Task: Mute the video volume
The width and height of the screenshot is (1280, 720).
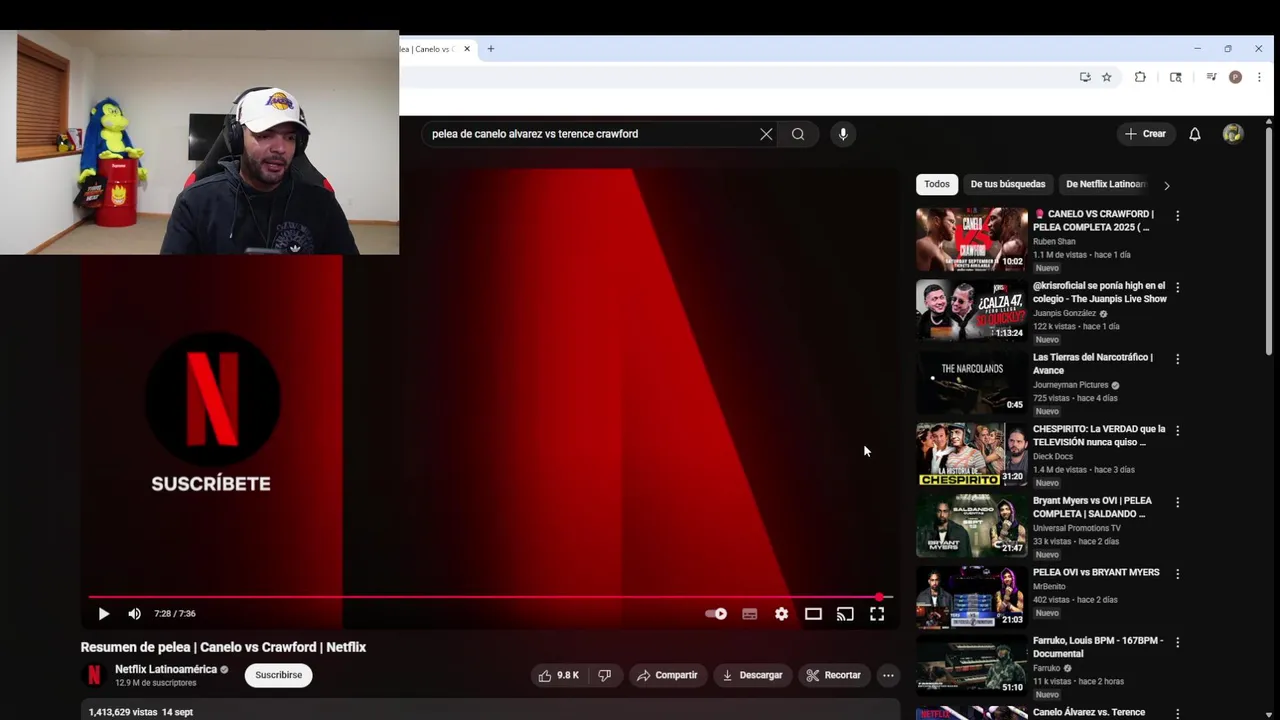Action: point(134,614)
